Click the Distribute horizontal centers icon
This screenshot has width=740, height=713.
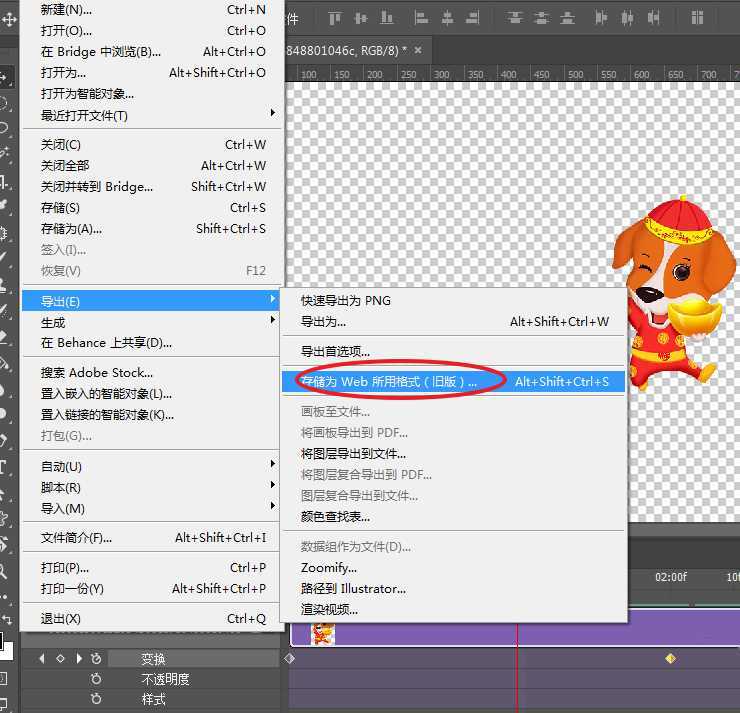pyautogui.click(x=627, y=18)
